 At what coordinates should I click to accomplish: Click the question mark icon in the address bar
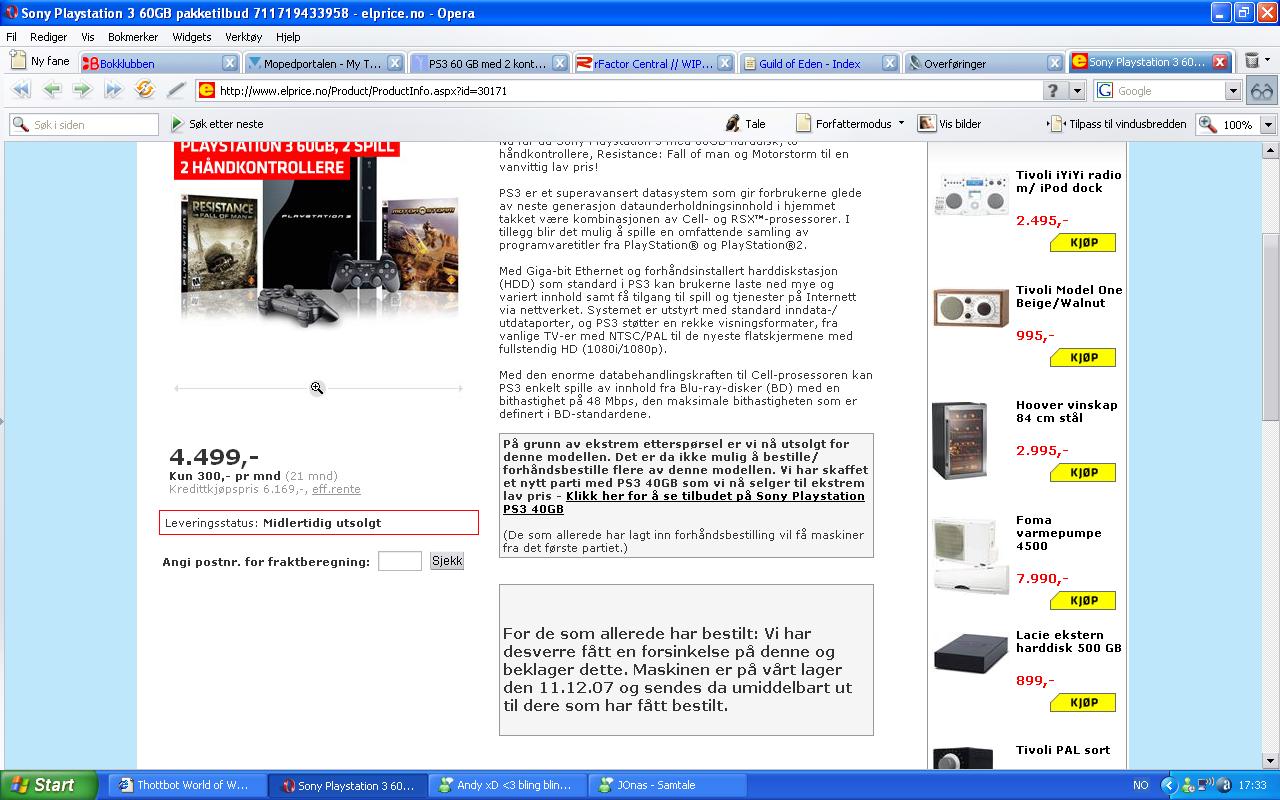(1054, 90)
